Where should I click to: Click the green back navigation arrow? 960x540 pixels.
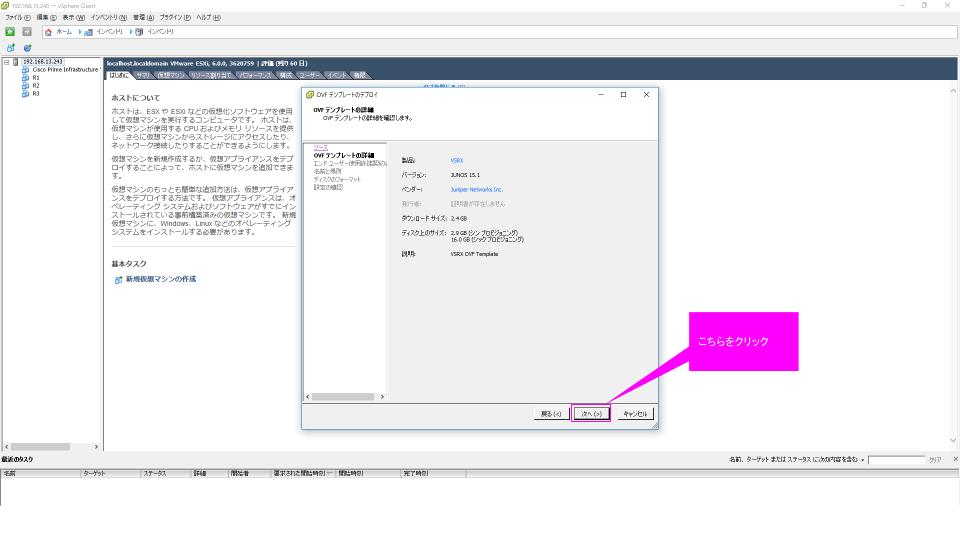pyautogui.click(x=10, y=31)
